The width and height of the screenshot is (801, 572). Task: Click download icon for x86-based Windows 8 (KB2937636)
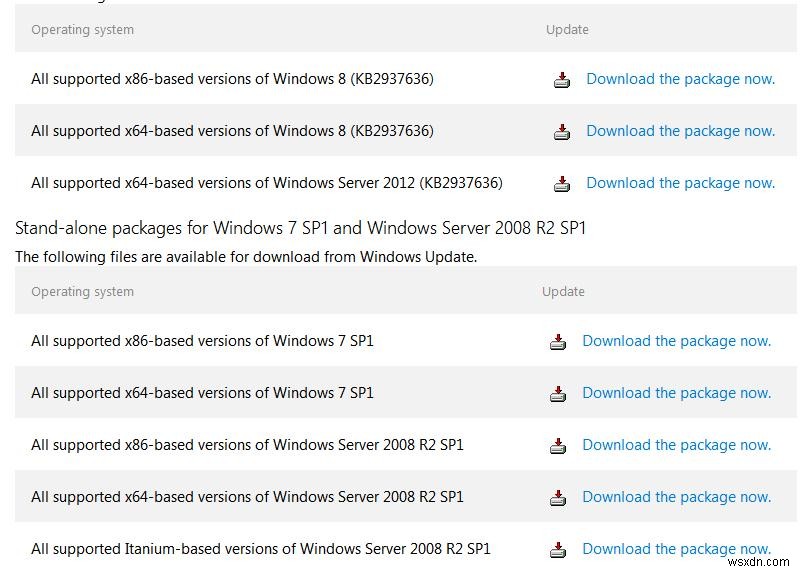[562, 80]
